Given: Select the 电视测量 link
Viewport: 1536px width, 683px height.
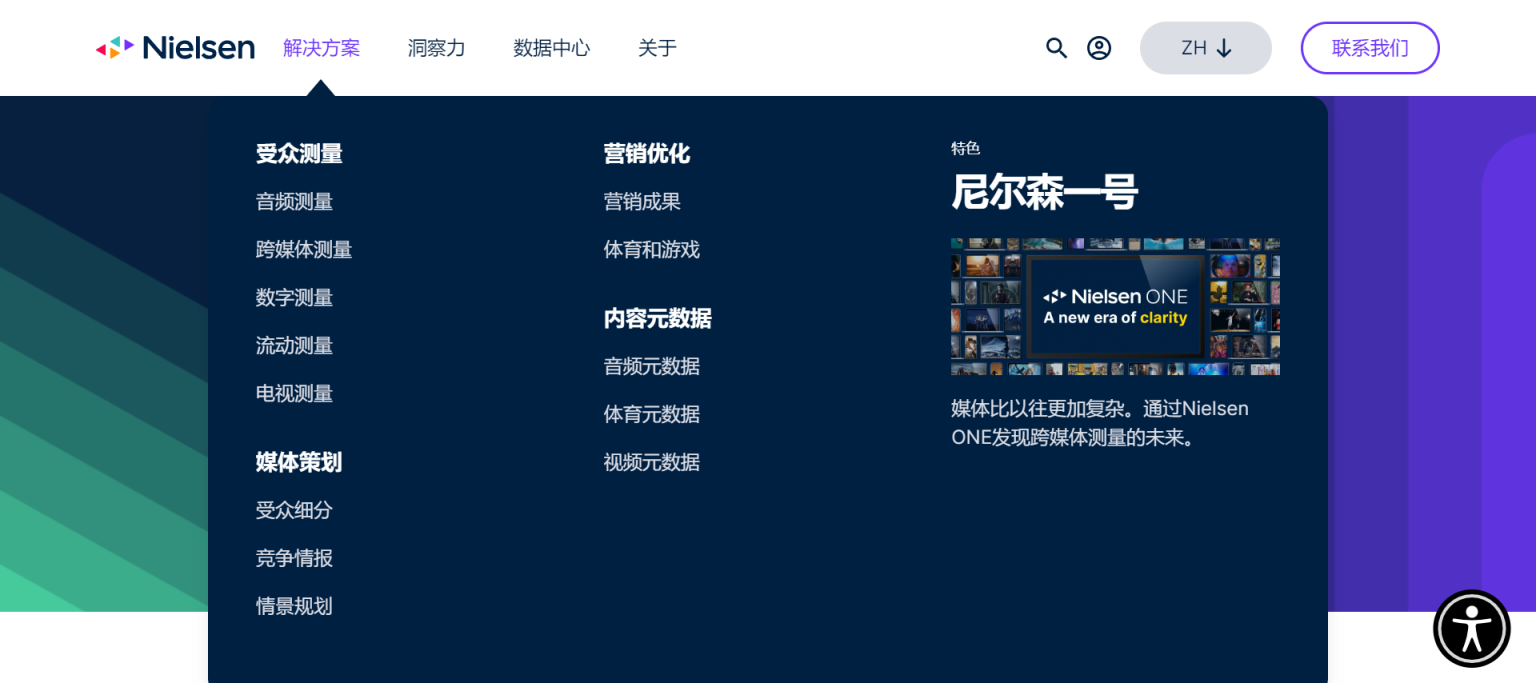Looking at the screenshot, I should click(294, 394).
